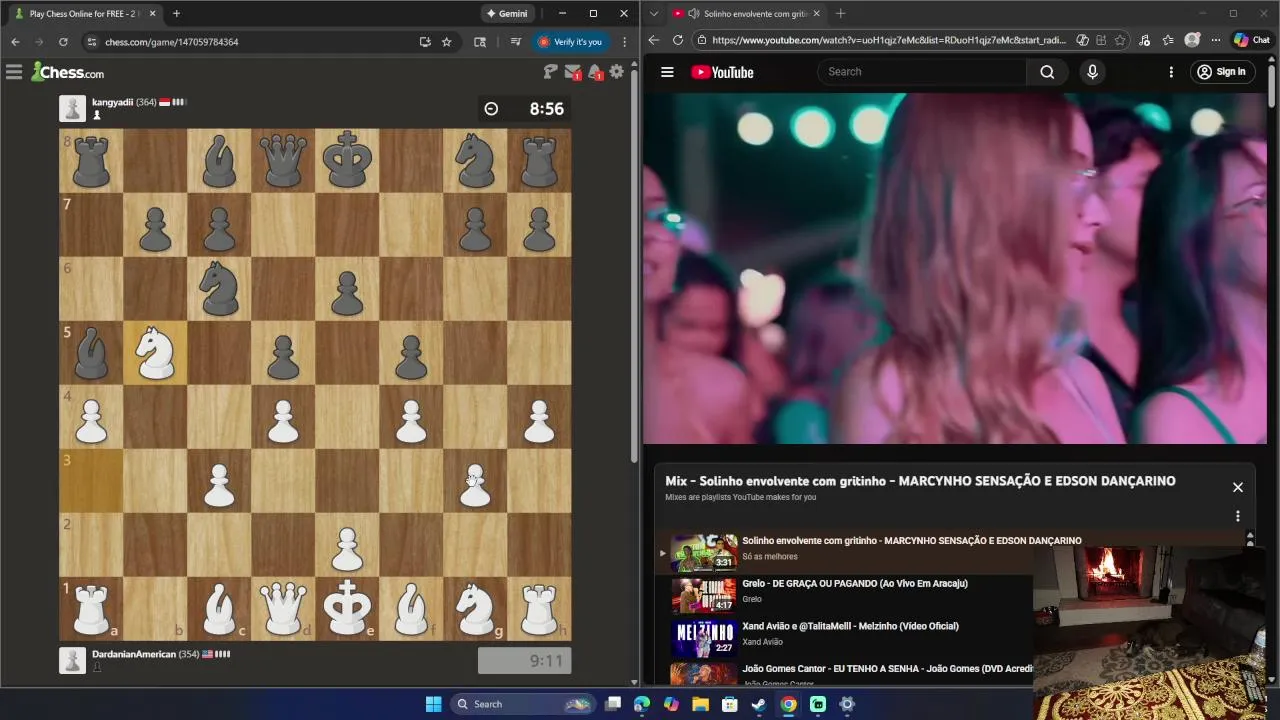Open new tab in Chrome window
This screenshot has width=1280, height=720.
click(x=176, y=14)
